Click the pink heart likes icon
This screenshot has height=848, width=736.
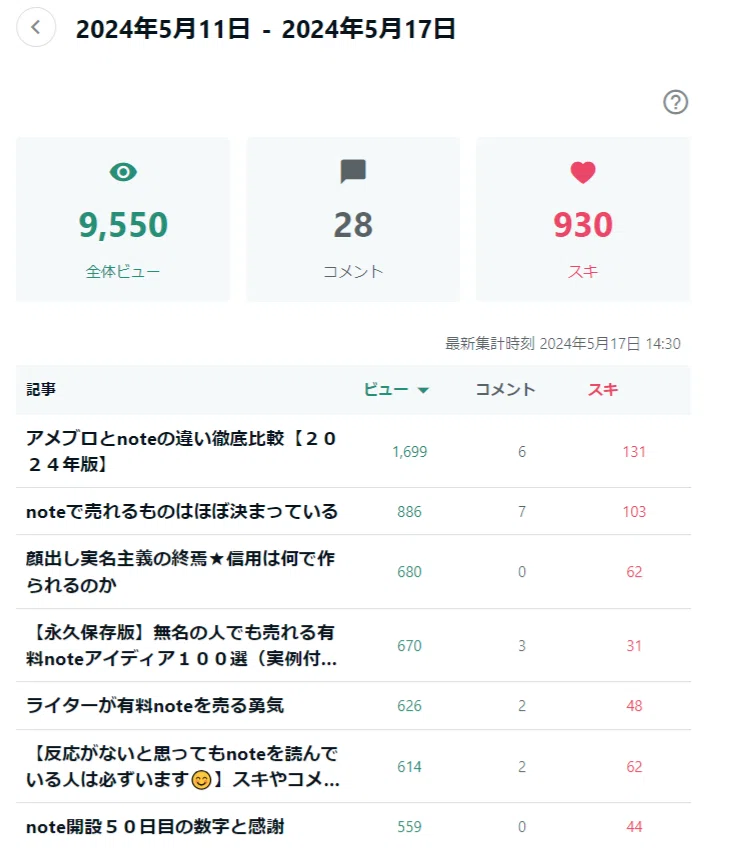[583, 173]
